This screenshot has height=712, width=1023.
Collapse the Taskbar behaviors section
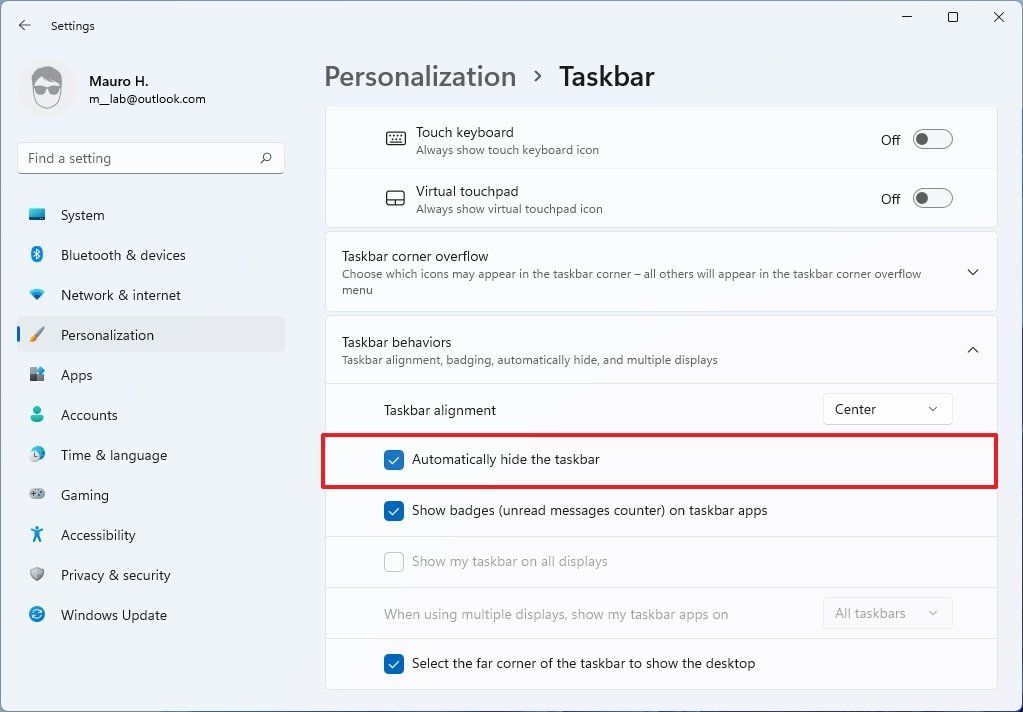coord(971,350)
